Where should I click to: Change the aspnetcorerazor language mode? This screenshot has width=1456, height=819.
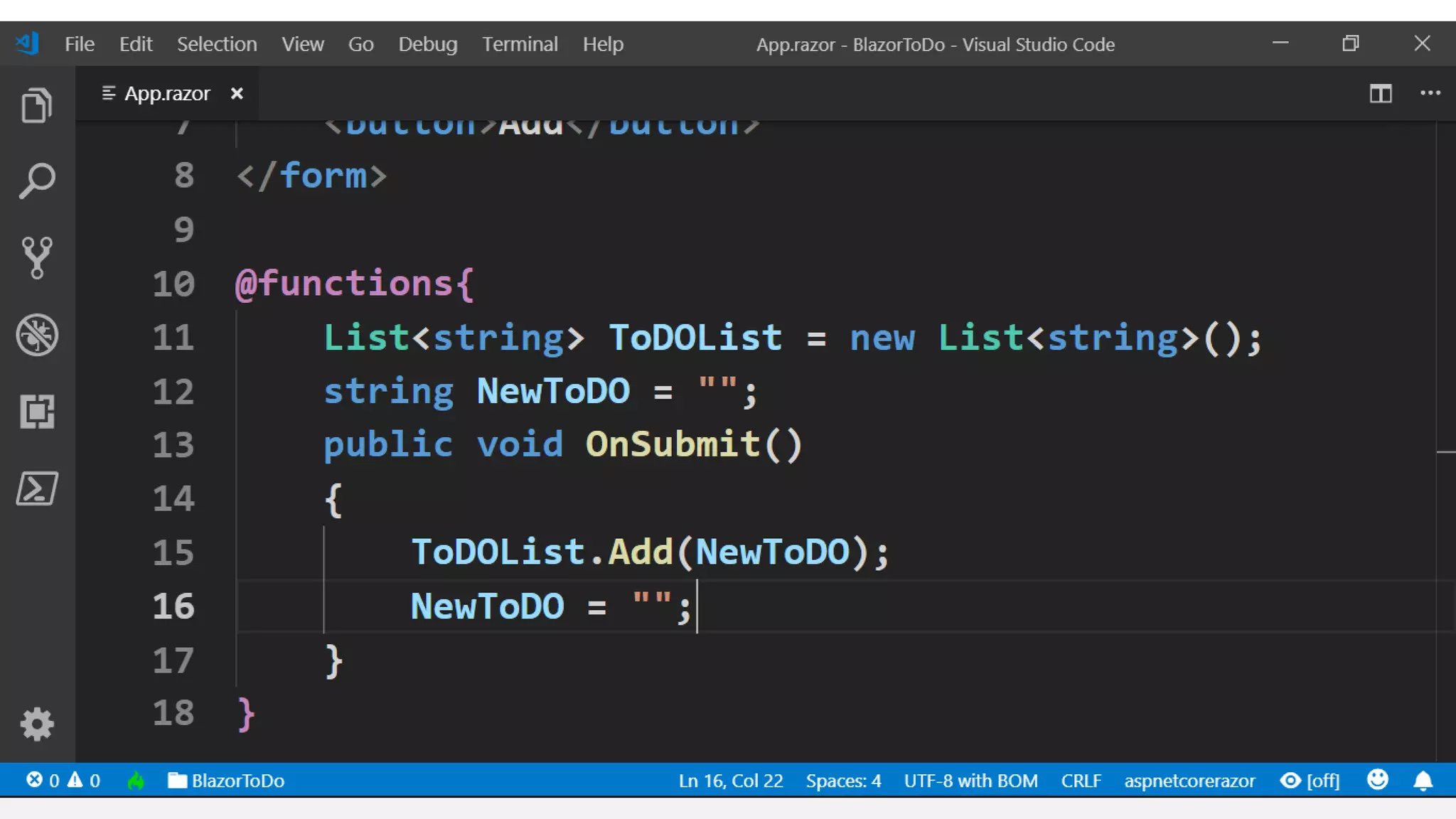(1189, 781)
